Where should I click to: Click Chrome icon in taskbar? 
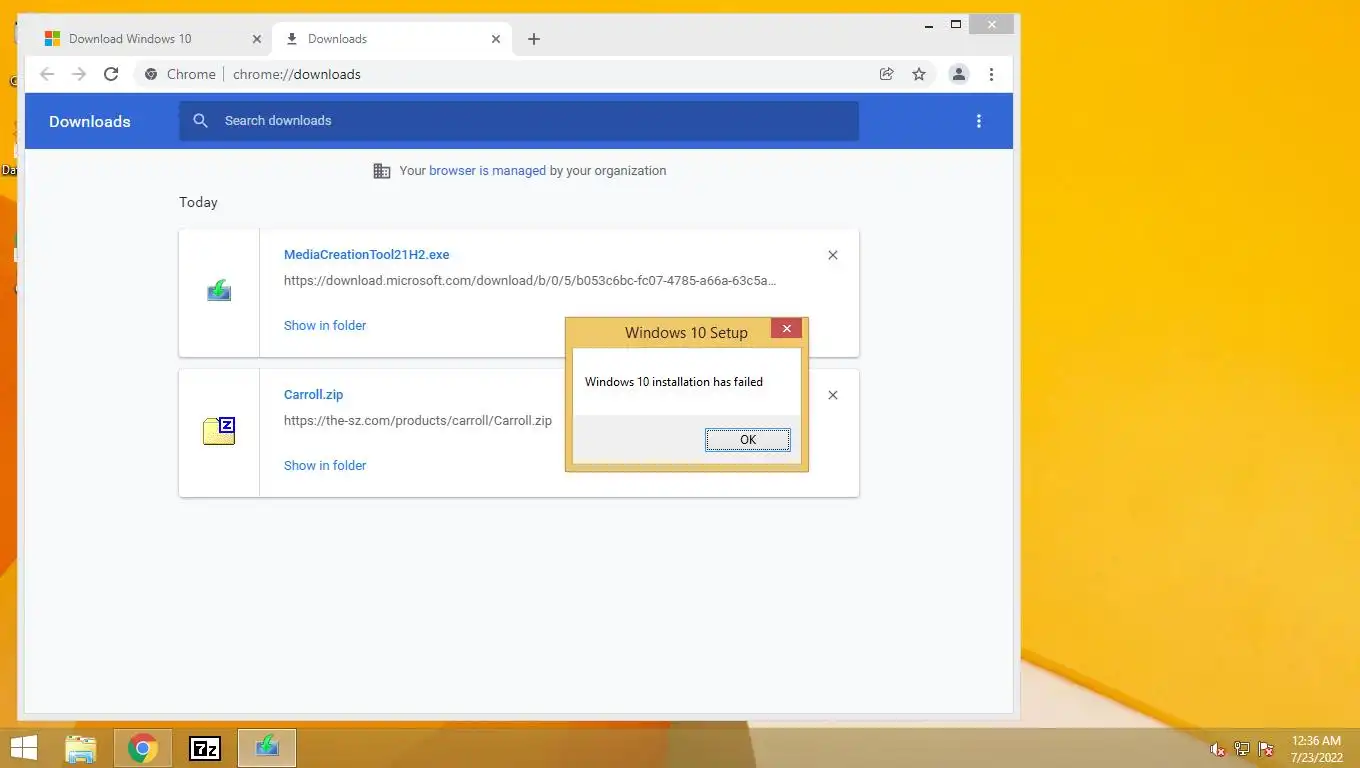coord(143,748)
